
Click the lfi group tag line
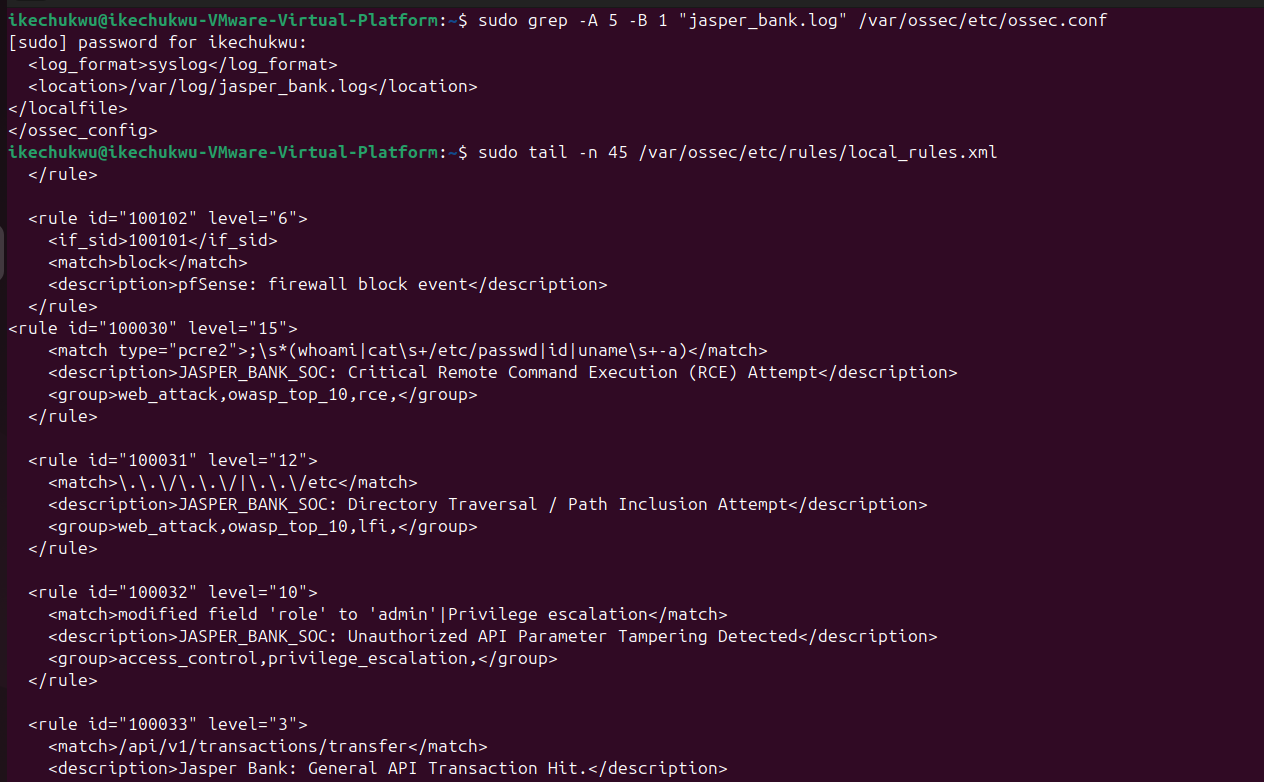263,526
